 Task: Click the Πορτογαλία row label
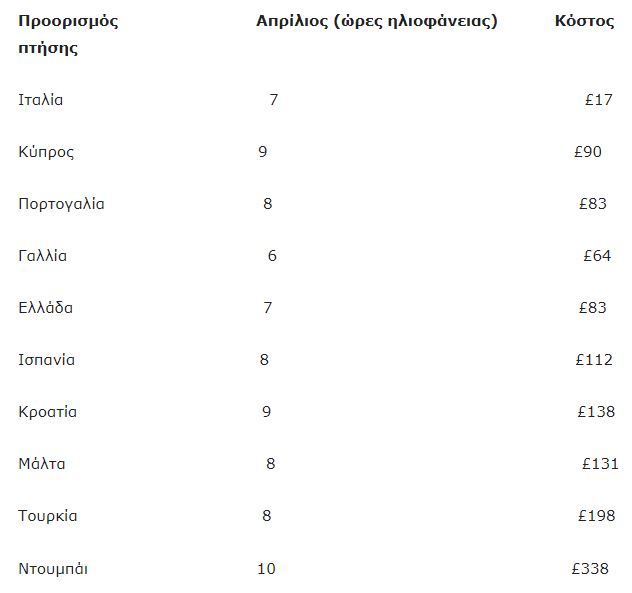tap(61, 204)
